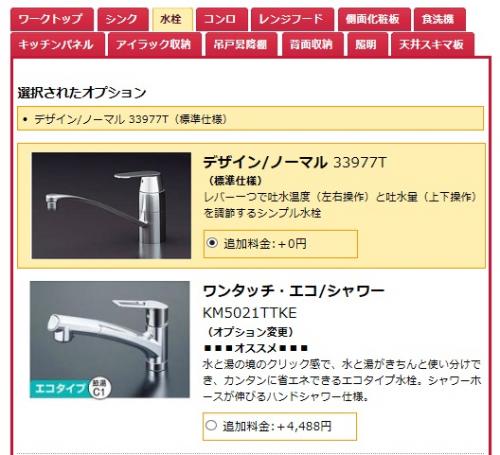Switch to the シンク tab
This screenshot has width=500, height=455.
click(x=123, y=19)
